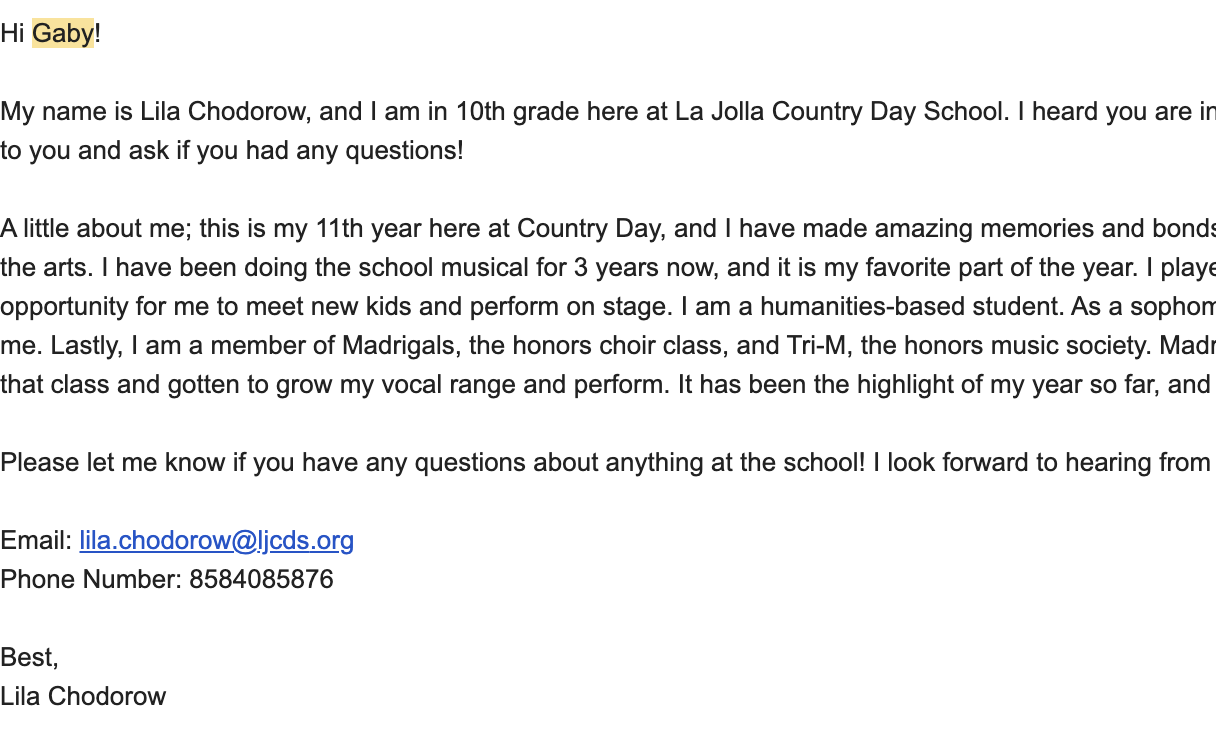Click the greeting word "Hi"
This screenshot has width=1216, height=752.
point(12,34)
